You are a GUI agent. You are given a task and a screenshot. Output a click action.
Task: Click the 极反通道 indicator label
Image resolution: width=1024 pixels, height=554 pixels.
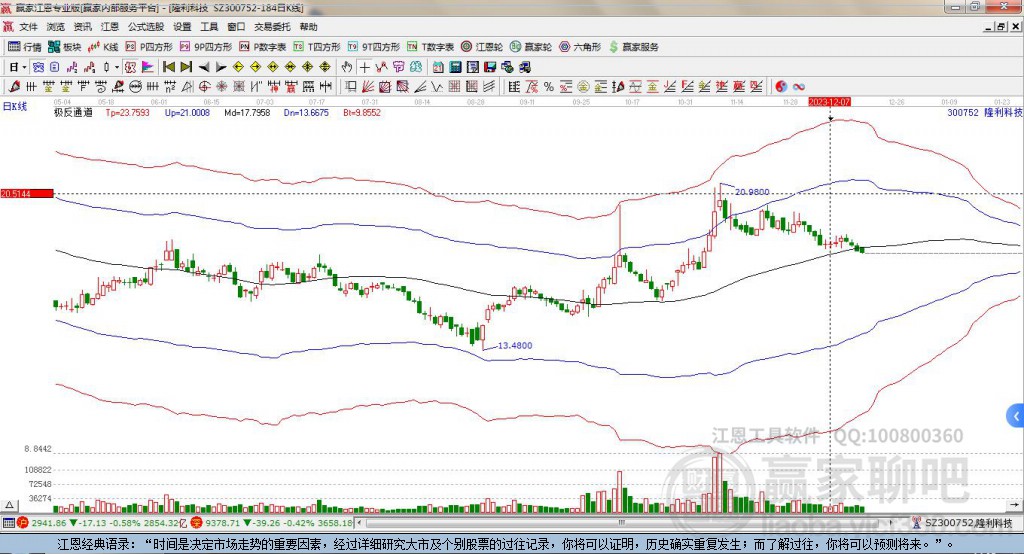click(73, 112)
